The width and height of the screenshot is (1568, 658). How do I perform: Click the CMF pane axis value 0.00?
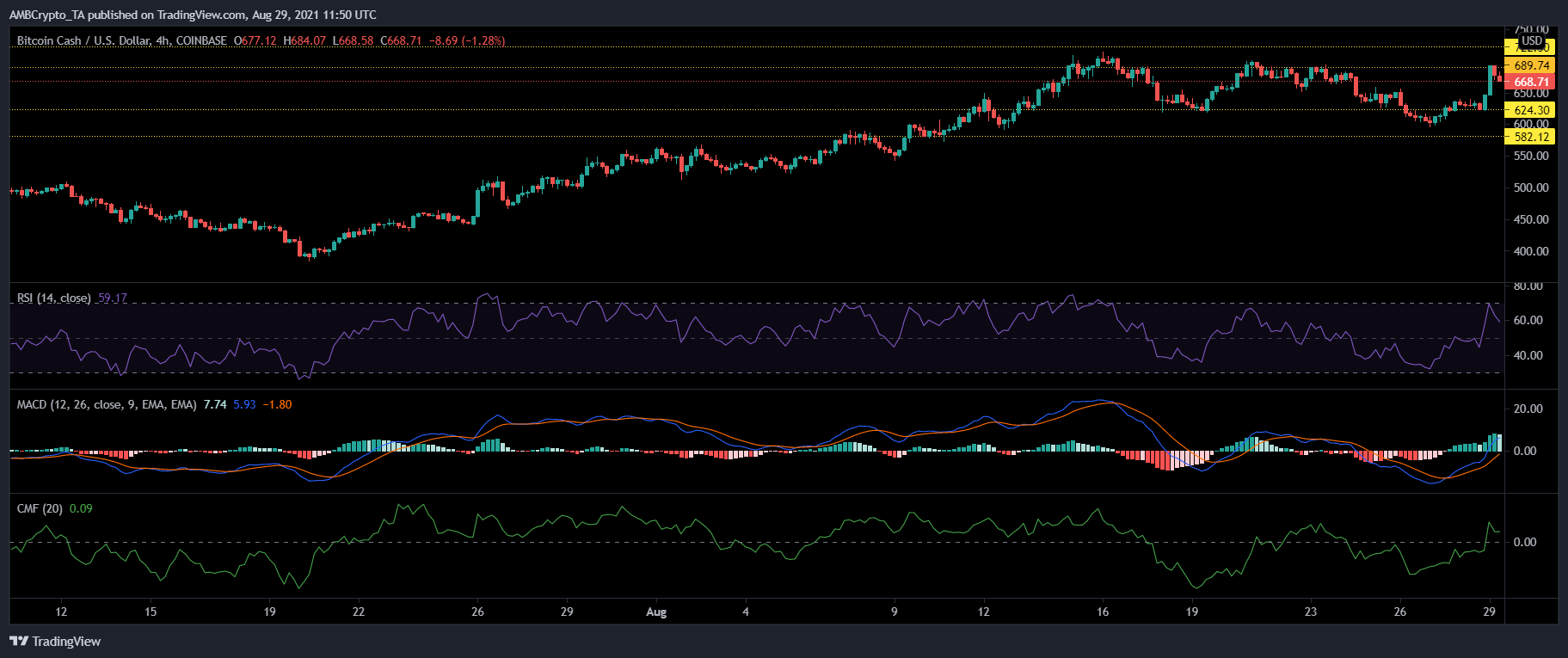point(1525,542)
